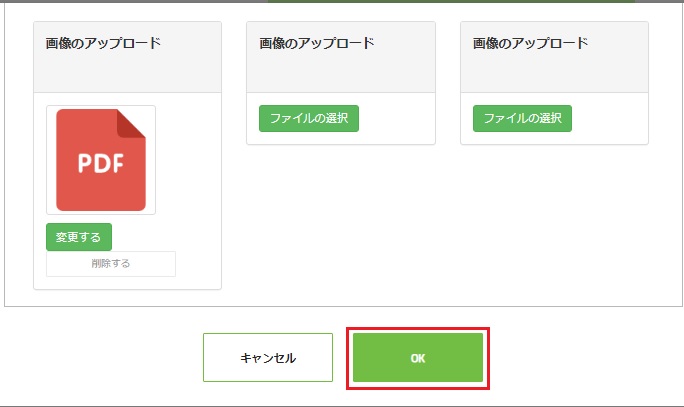
Task: Click the middle card's 画像のアップロード header
Action: 317,43
